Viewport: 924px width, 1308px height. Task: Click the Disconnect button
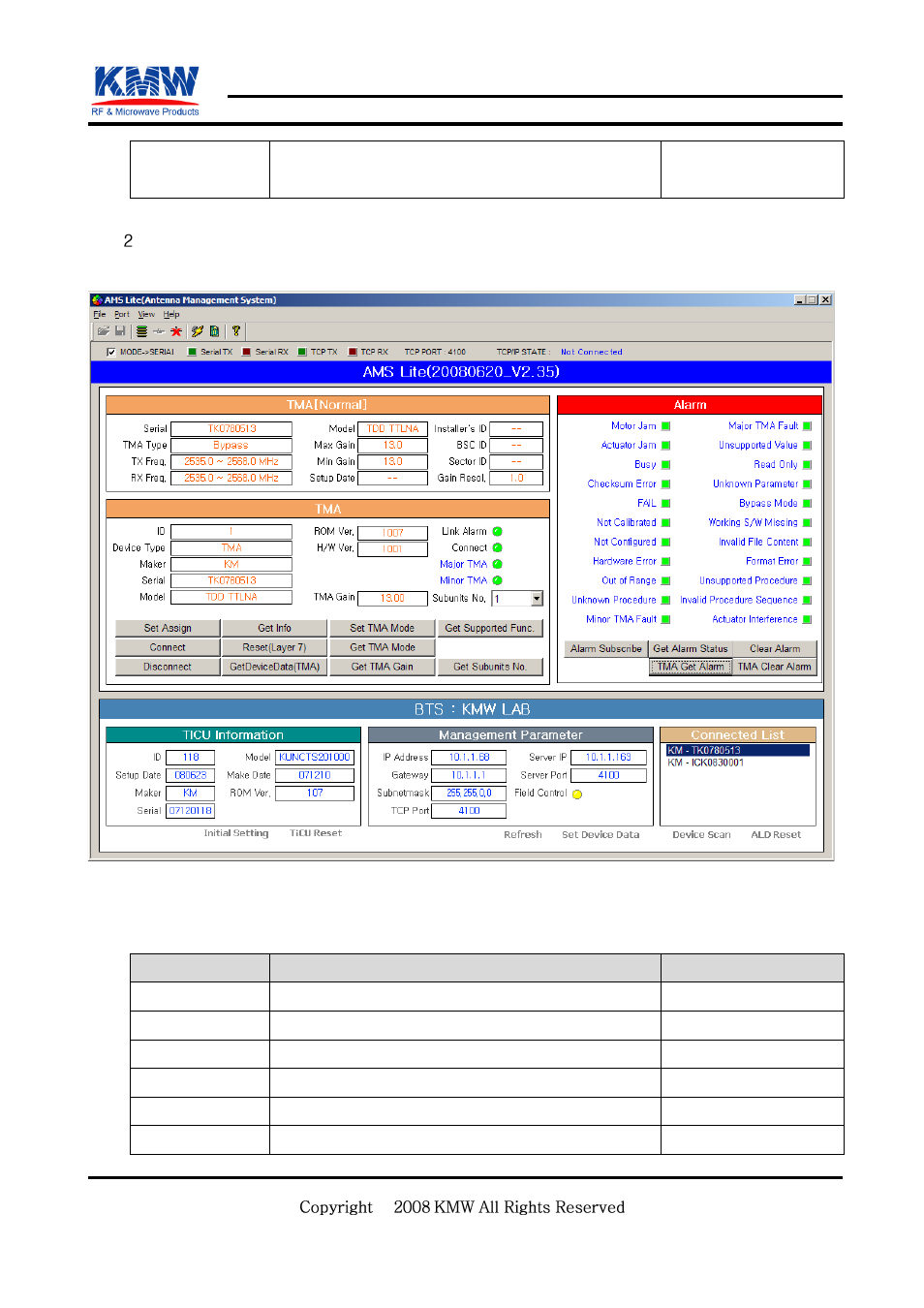168,668
